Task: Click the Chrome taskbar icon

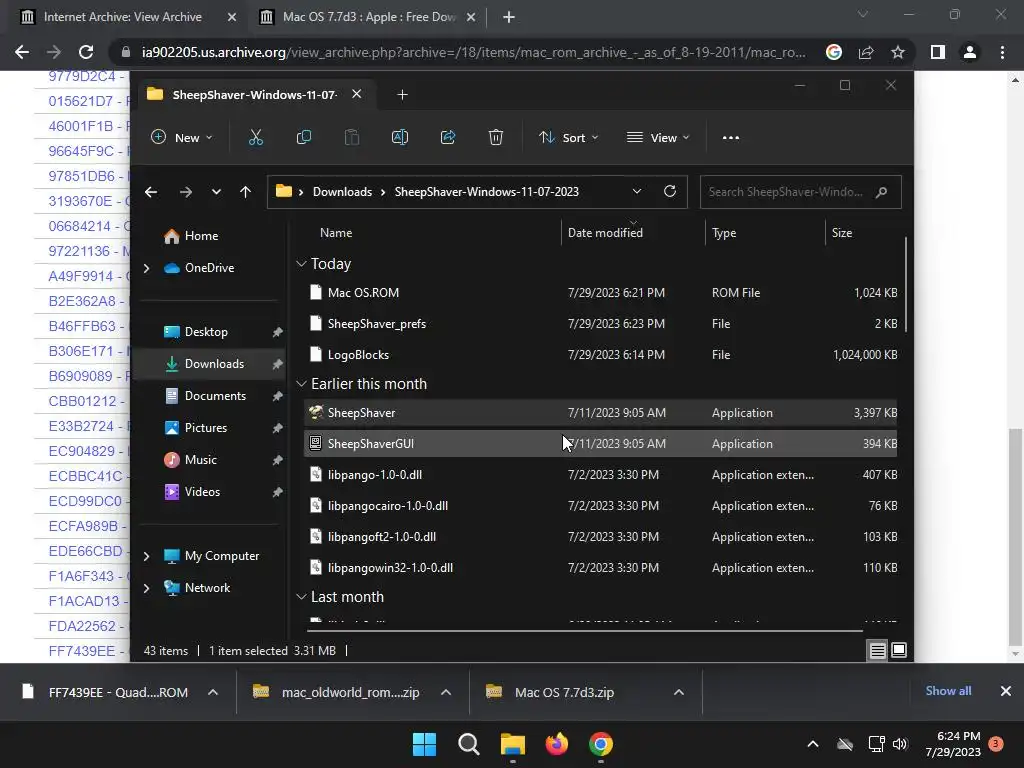Action: (601, 744)
